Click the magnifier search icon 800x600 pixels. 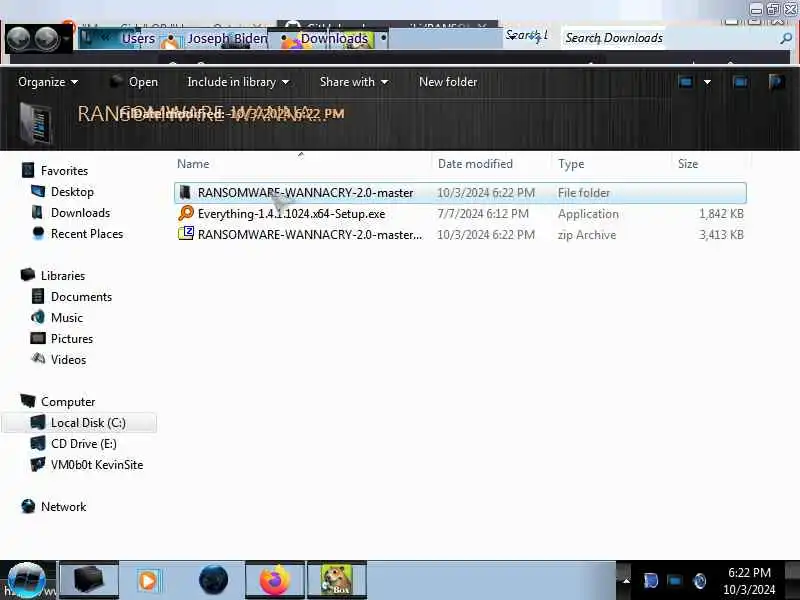coord(786,38)
